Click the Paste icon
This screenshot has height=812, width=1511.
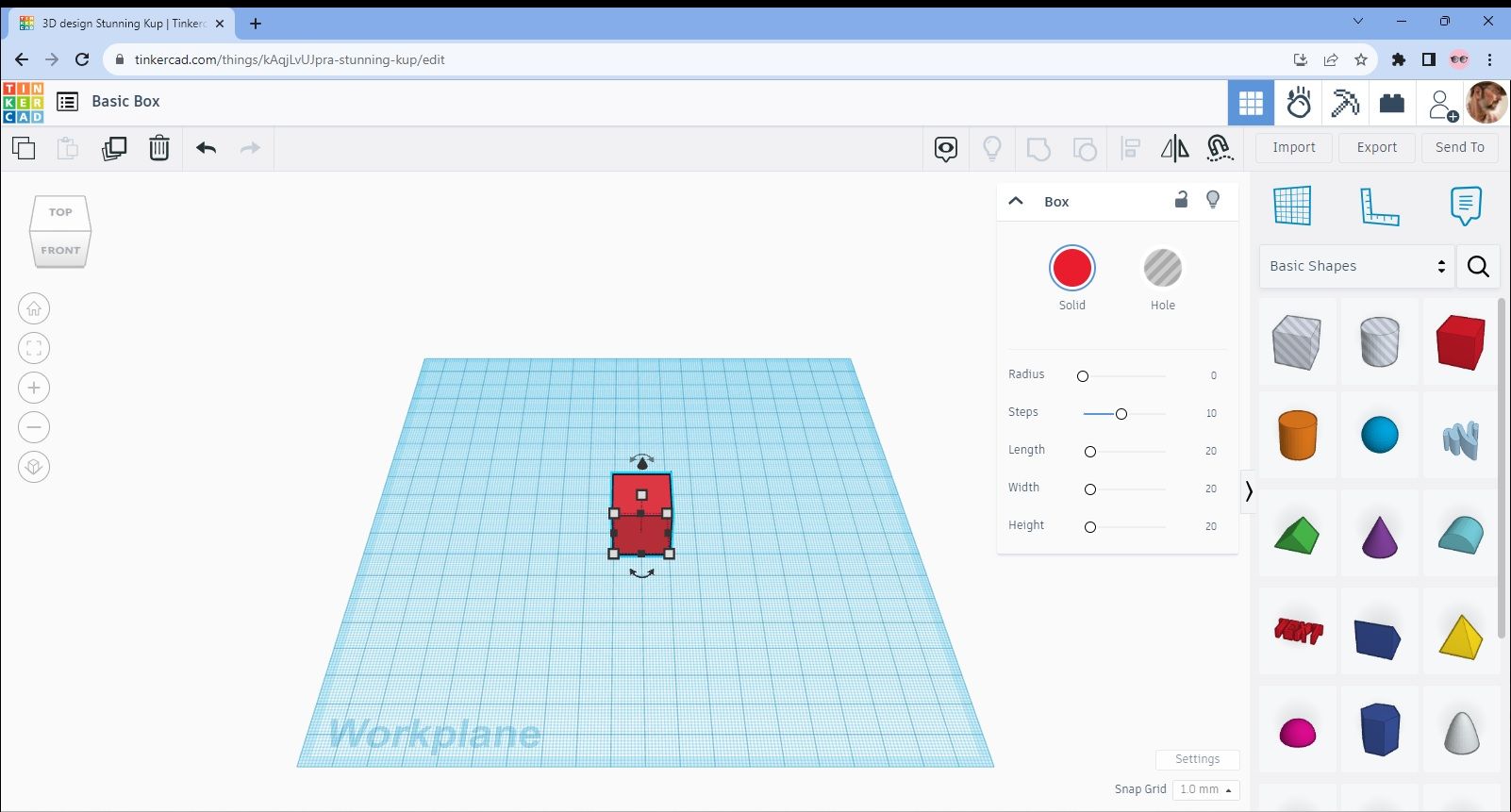tap(67, 148)
